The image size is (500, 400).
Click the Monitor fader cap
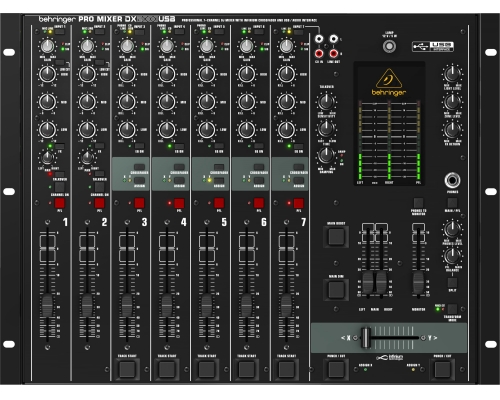[418, 283]
